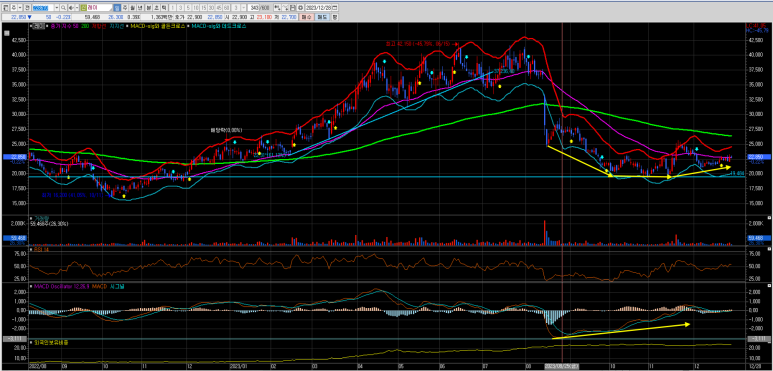Click the stock name field showing 레이

click(x=100, y=8)
